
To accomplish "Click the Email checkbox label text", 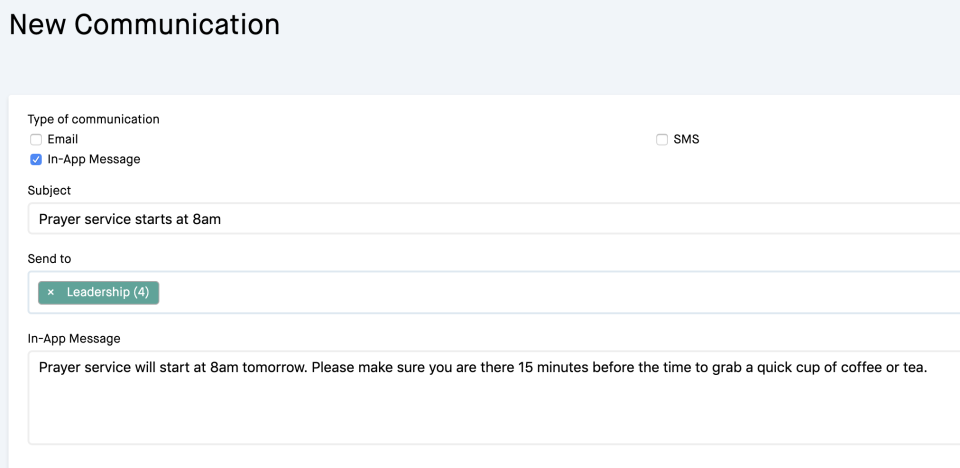I will pyautogui.click(x=62, y=139).
